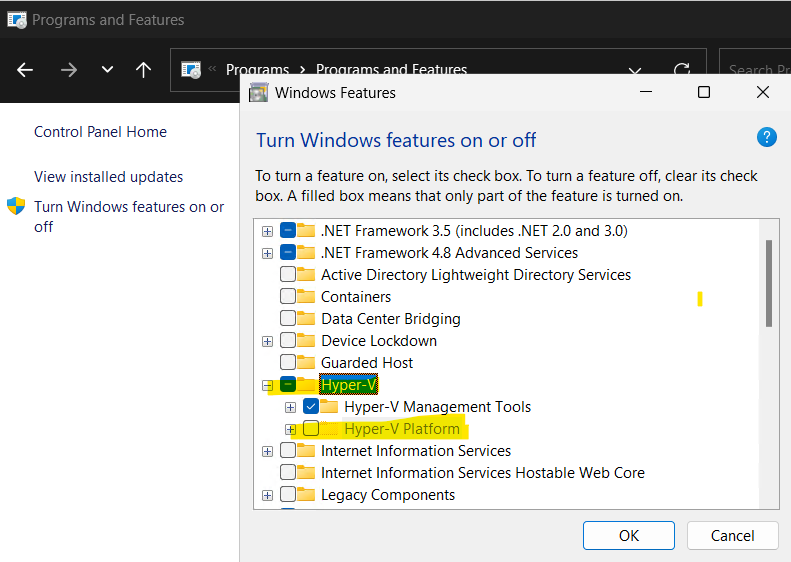Click folder icon of Device Lockdown
The width and height of the screenshot is (791, 562).
306,341
